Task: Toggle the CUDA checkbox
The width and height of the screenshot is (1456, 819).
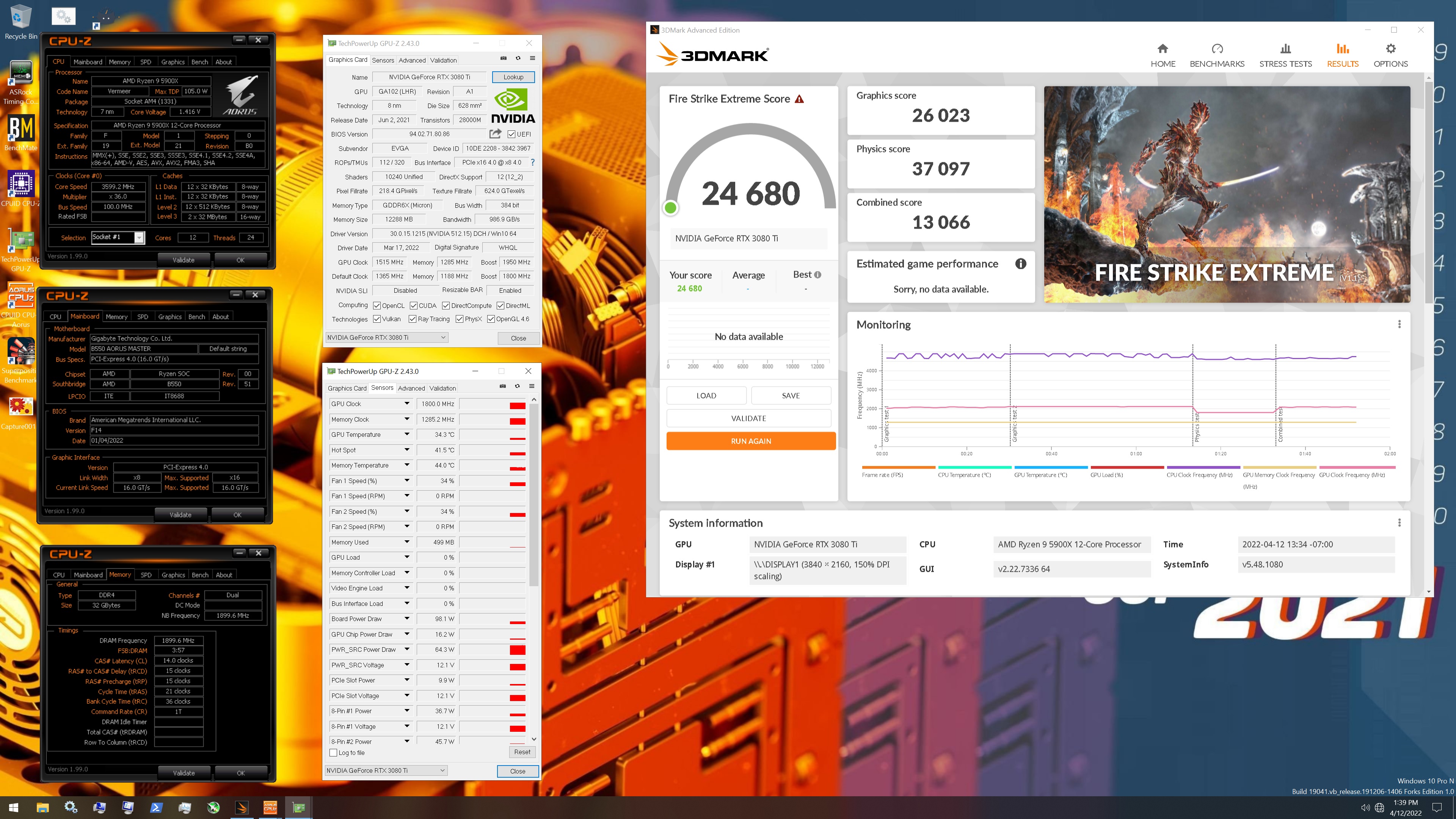Action: (x=414, y=306)
